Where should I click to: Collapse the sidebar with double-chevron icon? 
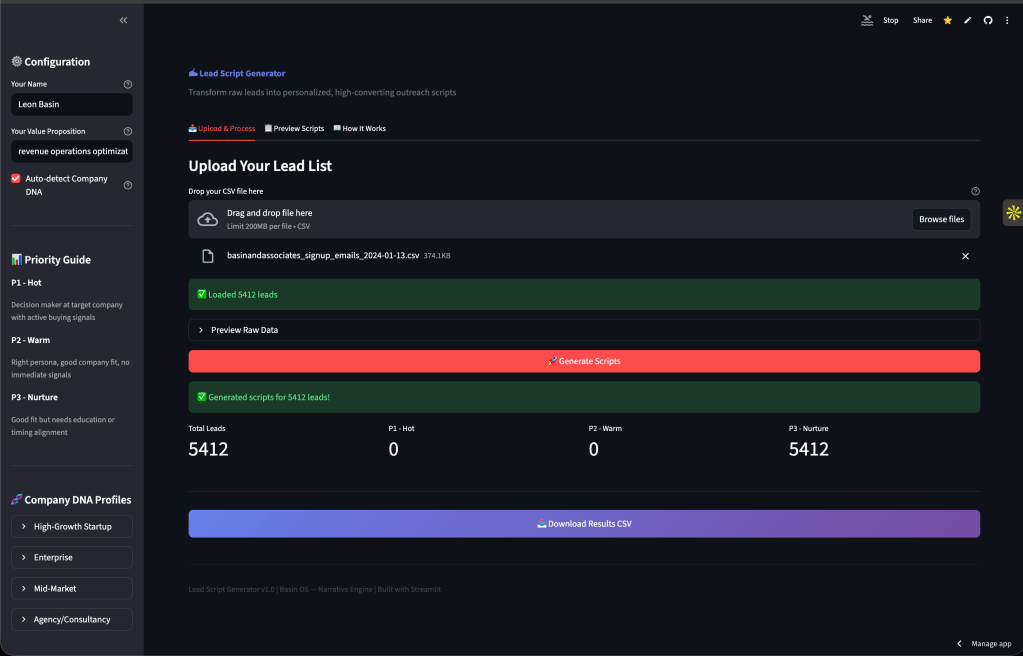pyautogui.click(x=123, y=20)
